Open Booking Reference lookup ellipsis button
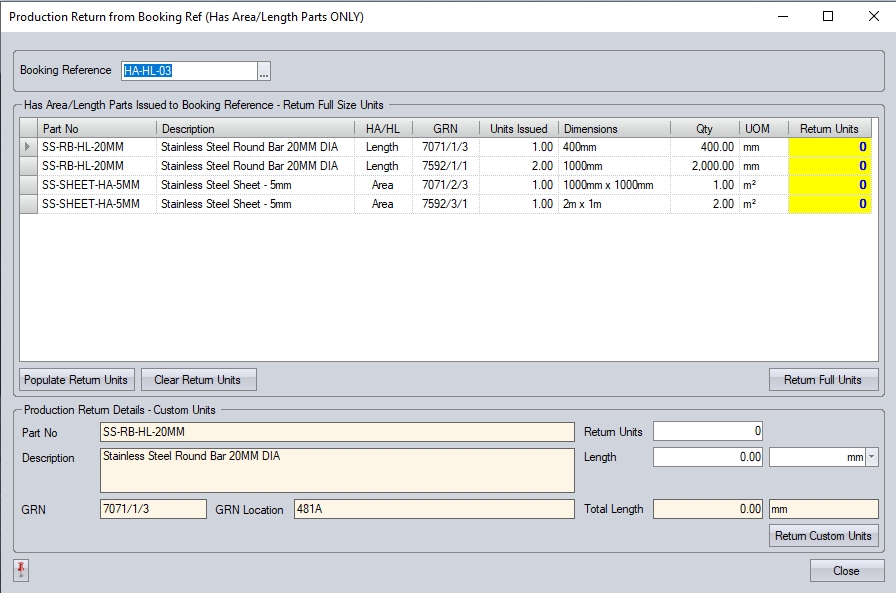 pos(264,71)
